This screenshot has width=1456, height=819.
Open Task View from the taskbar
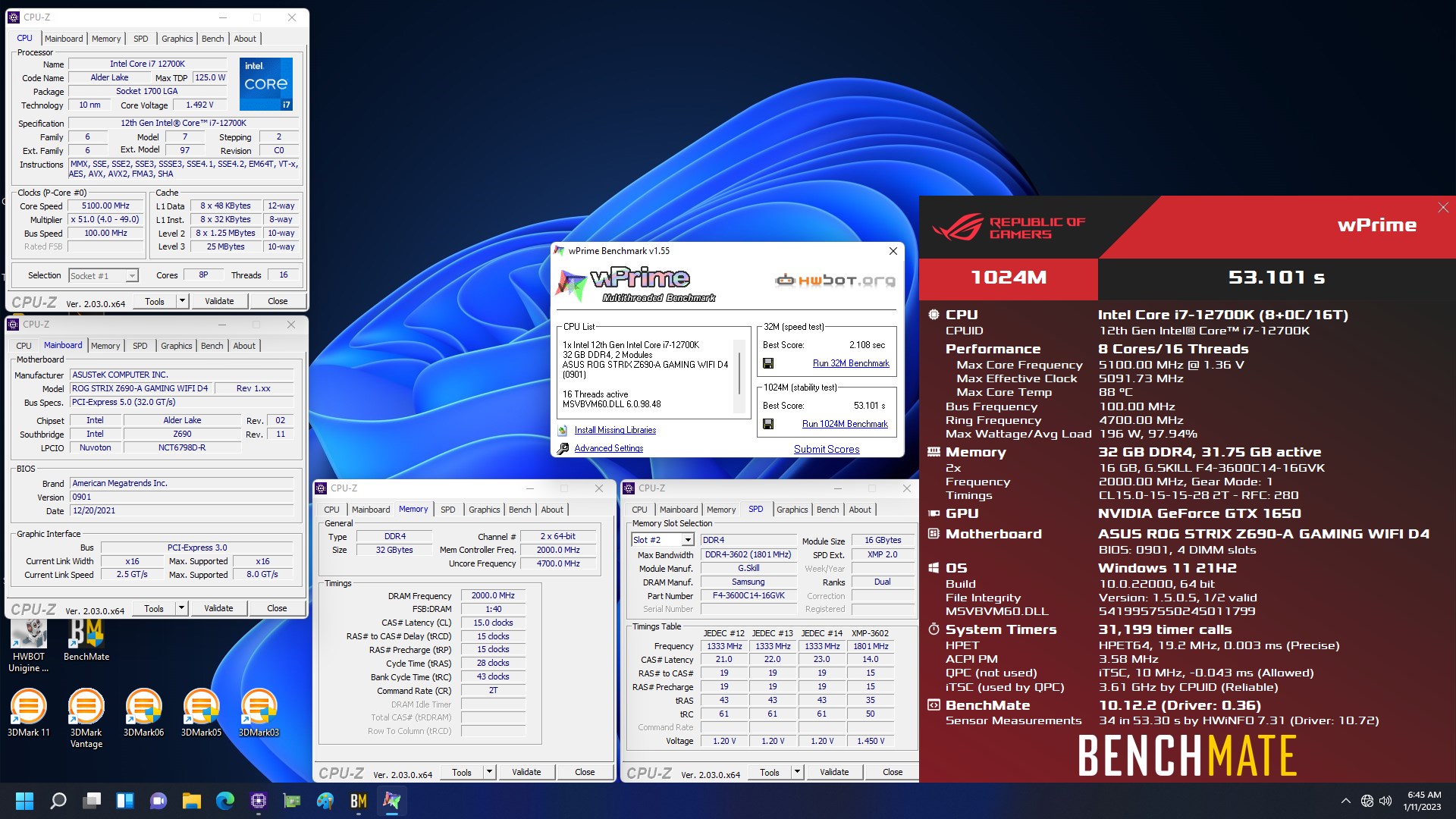92,801
